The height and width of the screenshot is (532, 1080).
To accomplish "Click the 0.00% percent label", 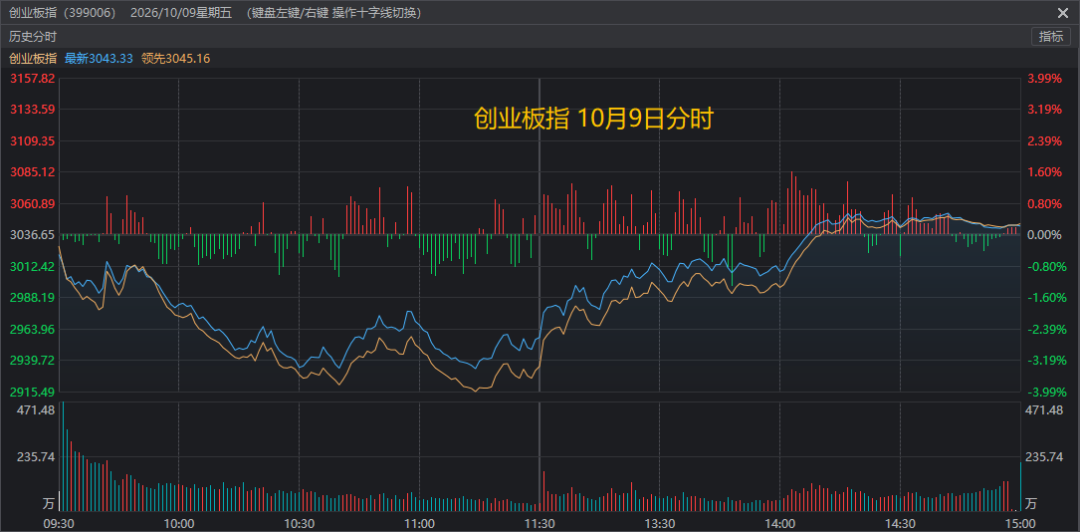I will [1045, 235].
